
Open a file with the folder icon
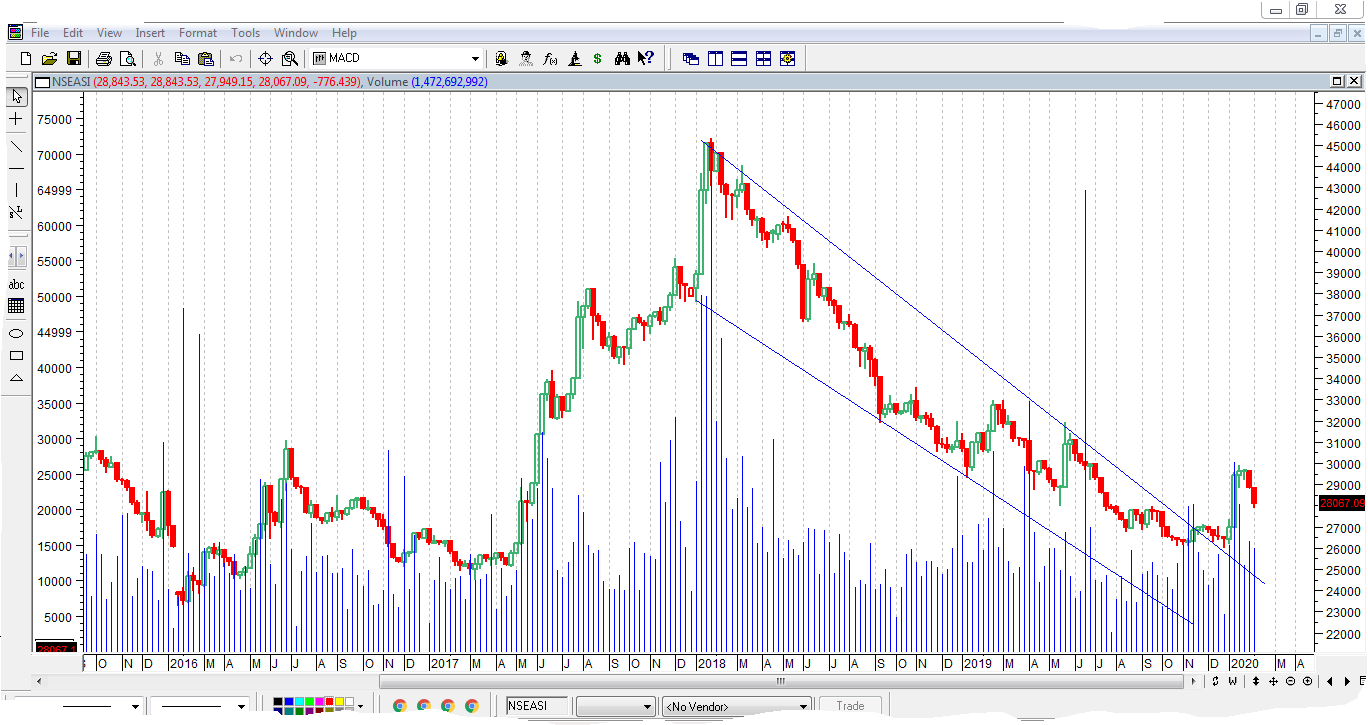(x=49, y=59)
